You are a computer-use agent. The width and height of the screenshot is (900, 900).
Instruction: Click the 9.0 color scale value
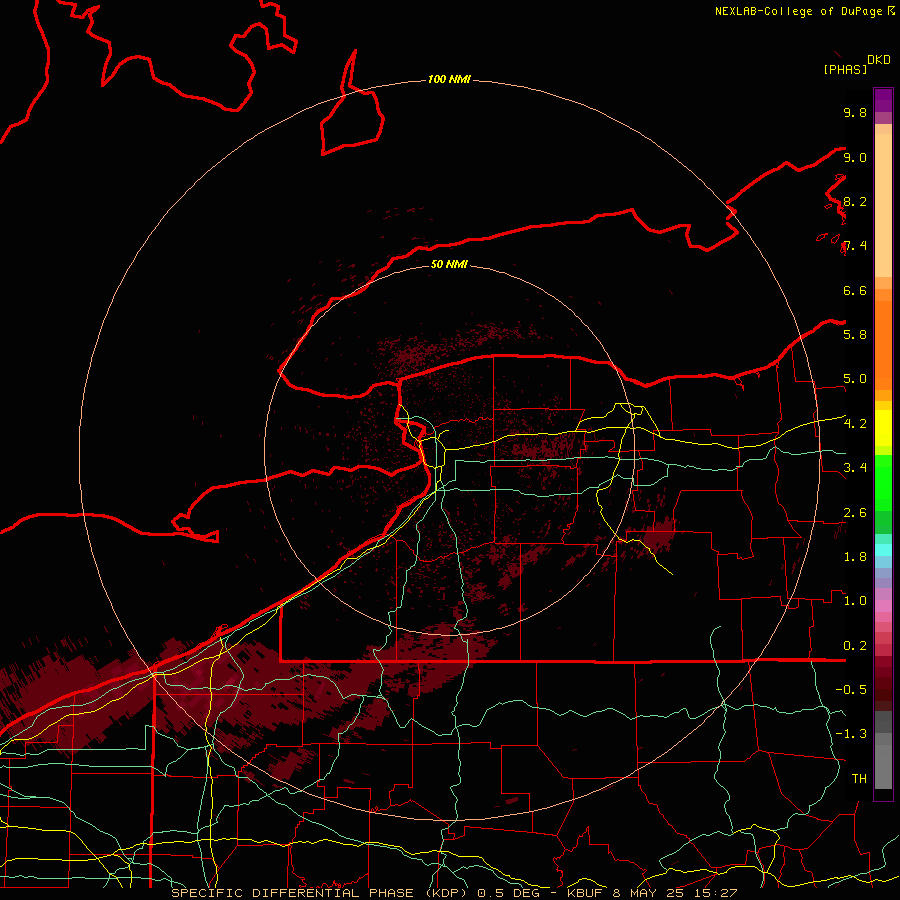(855, 157)
